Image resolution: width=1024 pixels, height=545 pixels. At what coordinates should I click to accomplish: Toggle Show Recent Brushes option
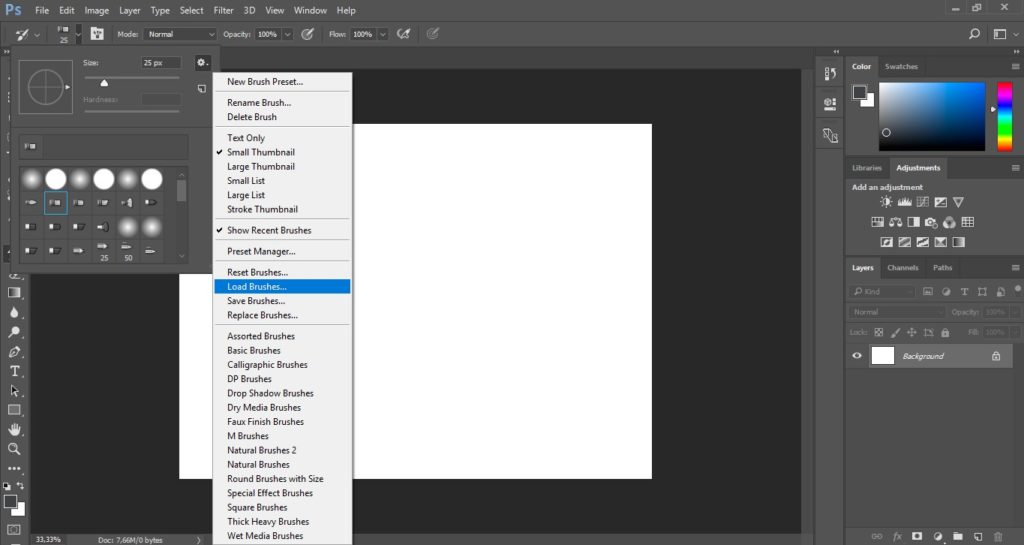tap(269, 230)
